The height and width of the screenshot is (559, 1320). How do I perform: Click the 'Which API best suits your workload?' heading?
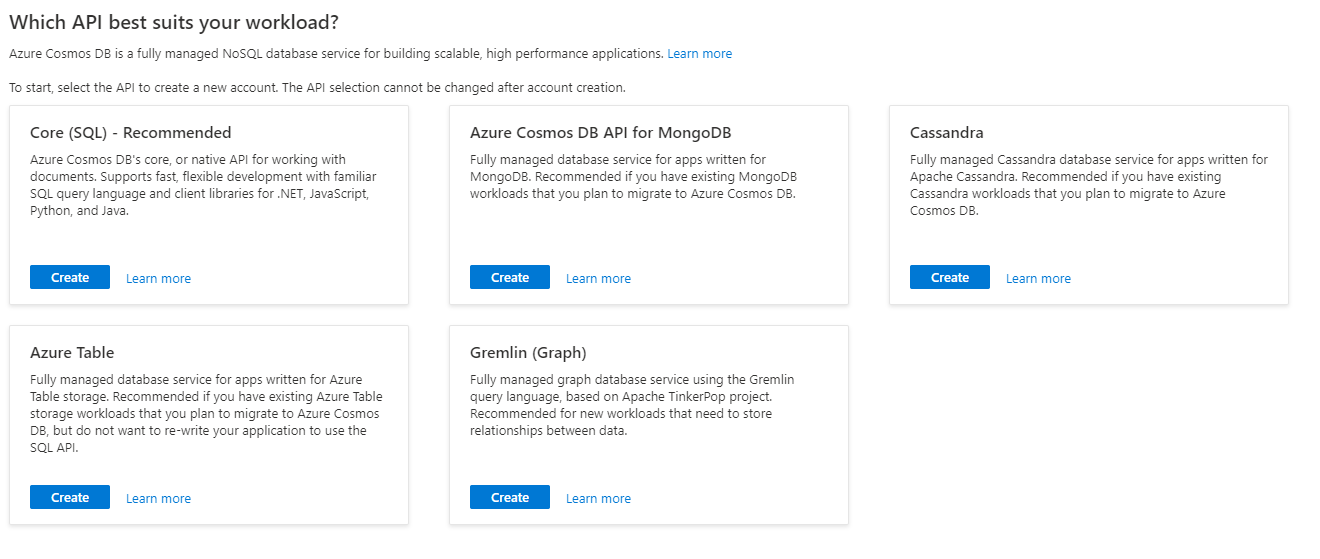173,21
